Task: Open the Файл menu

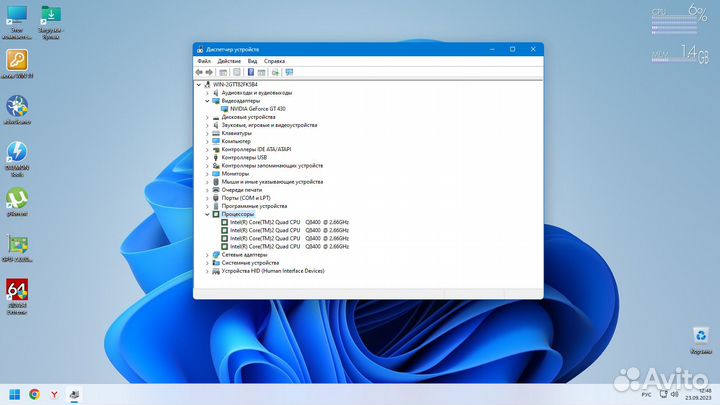Action: tap(204, 61)
